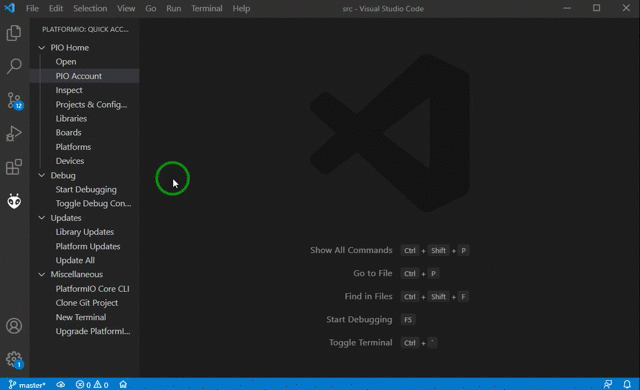Screen dimensions: 640x390
Task: Collapse the Miscellaneous section
Action: [42, 275]
